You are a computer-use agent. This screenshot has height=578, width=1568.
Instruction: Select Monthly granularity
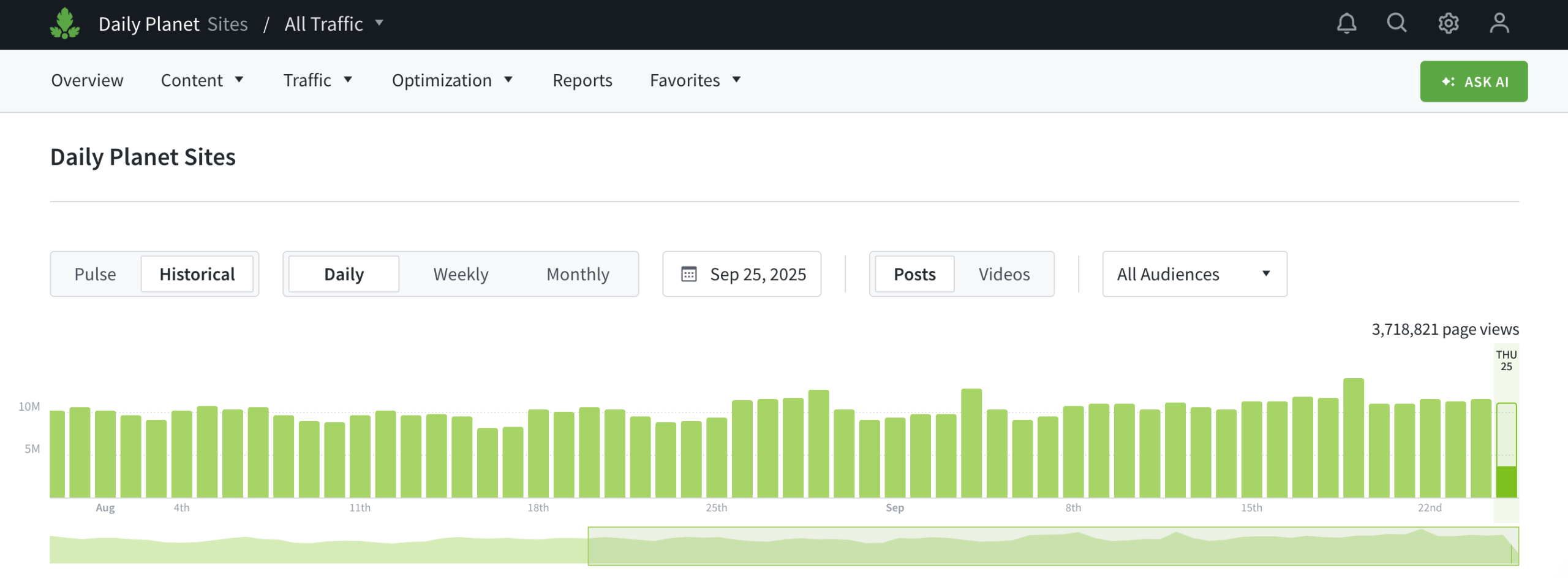tap(577, 274)
